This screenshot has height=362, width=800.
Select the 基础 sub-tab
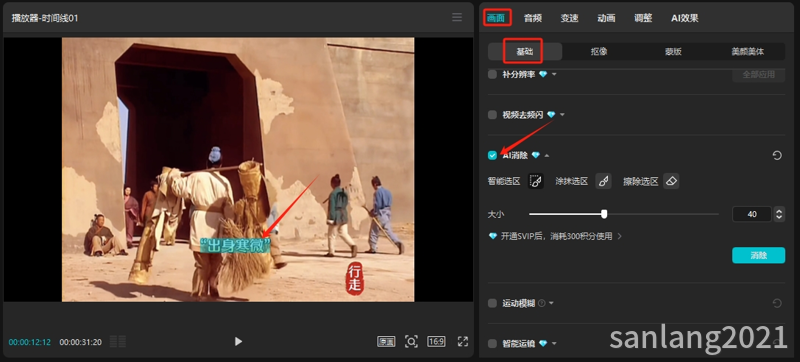pos(525,51)
